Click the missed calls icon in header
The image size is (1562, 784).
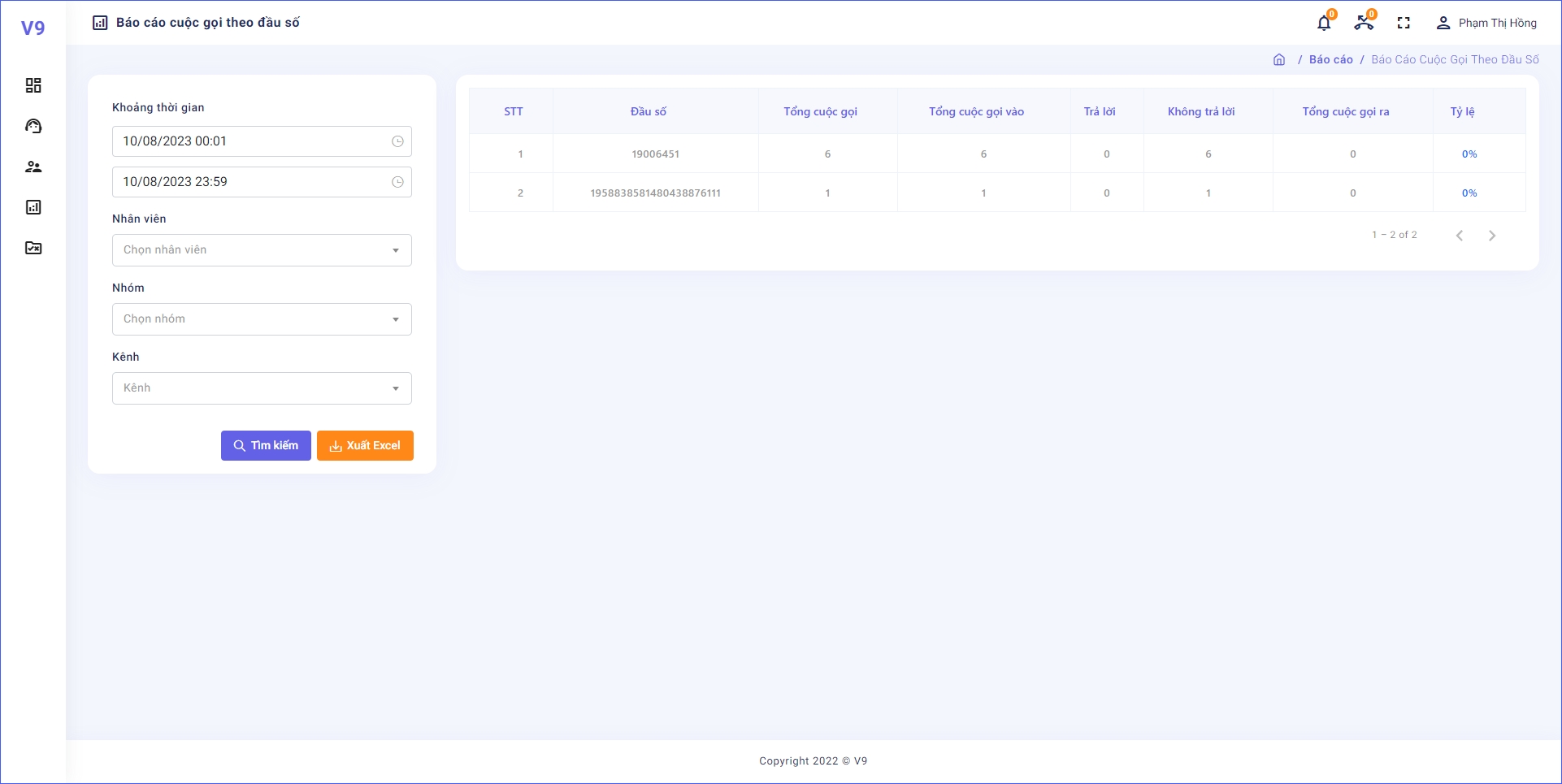[1364, 23]
